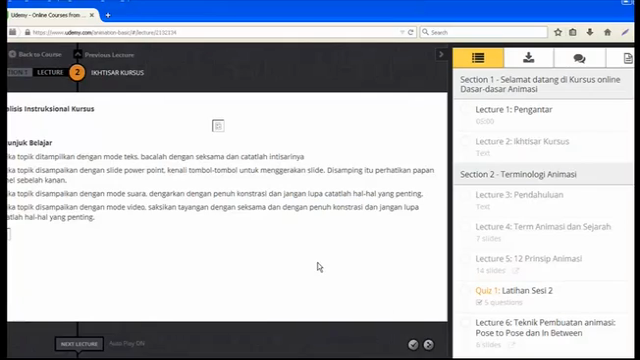640x360 pixels.
Task: Toggle completion circle for Lecture 3
Action: (465, 195)
